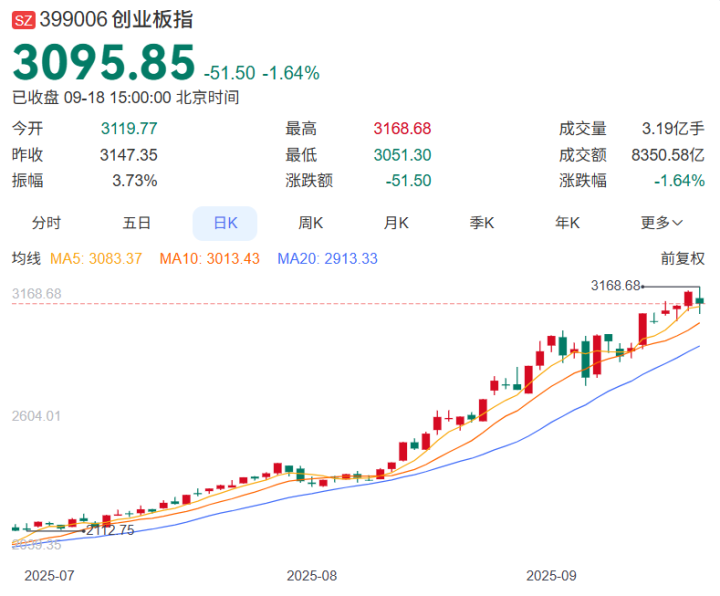Viewport: 720px width, 596px height.
Task: Click the 2025-09 date axis label
Action: coord(551,576)
